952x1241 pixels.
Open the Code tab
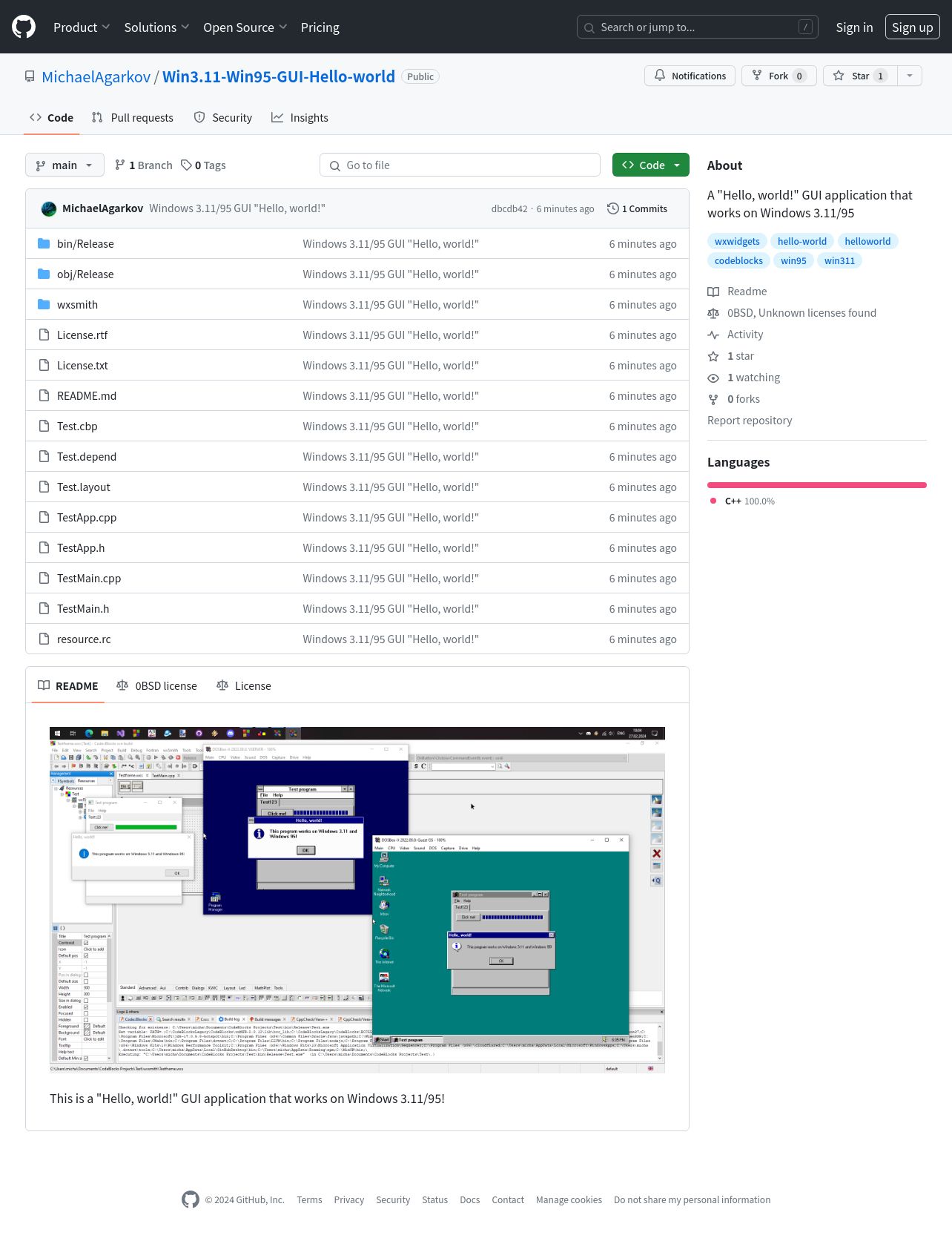51,117
